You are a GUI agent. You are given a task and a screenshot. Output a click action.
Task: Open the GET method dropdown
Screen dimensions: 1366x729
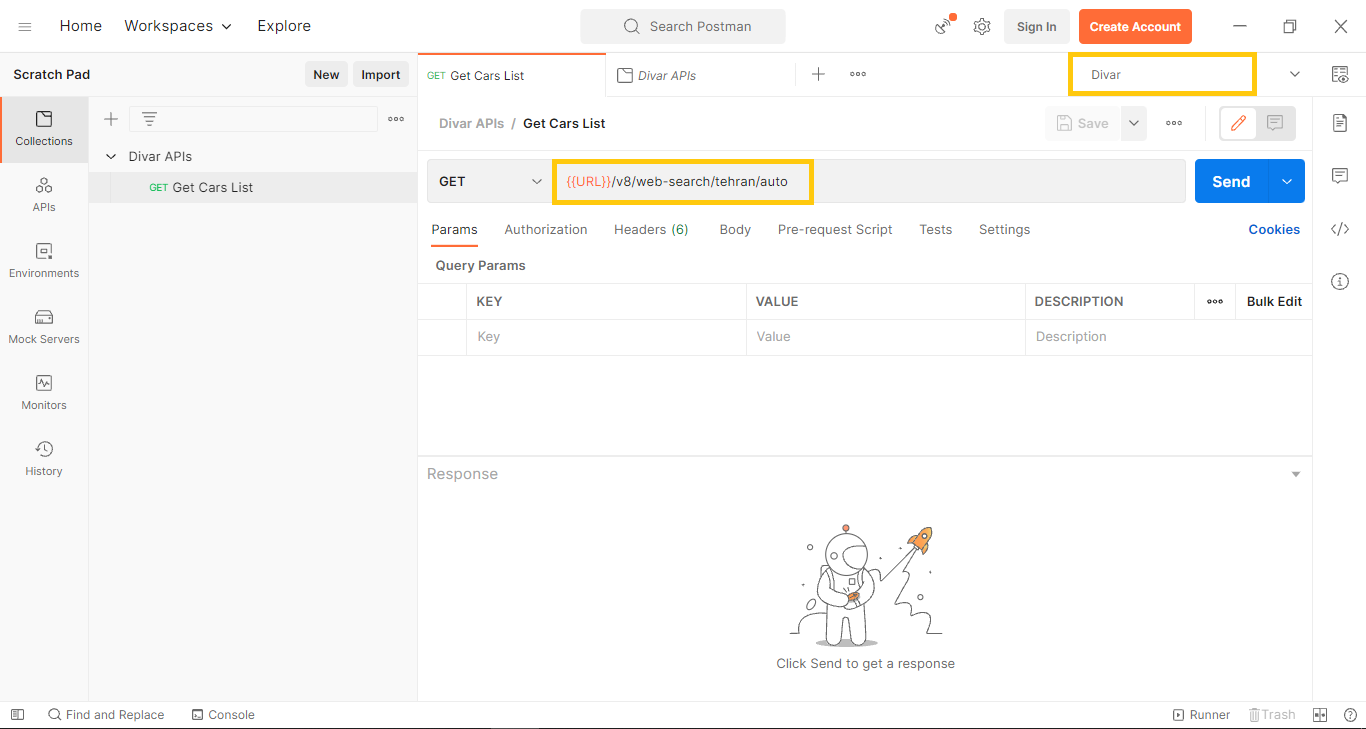(x=490, y=181)
